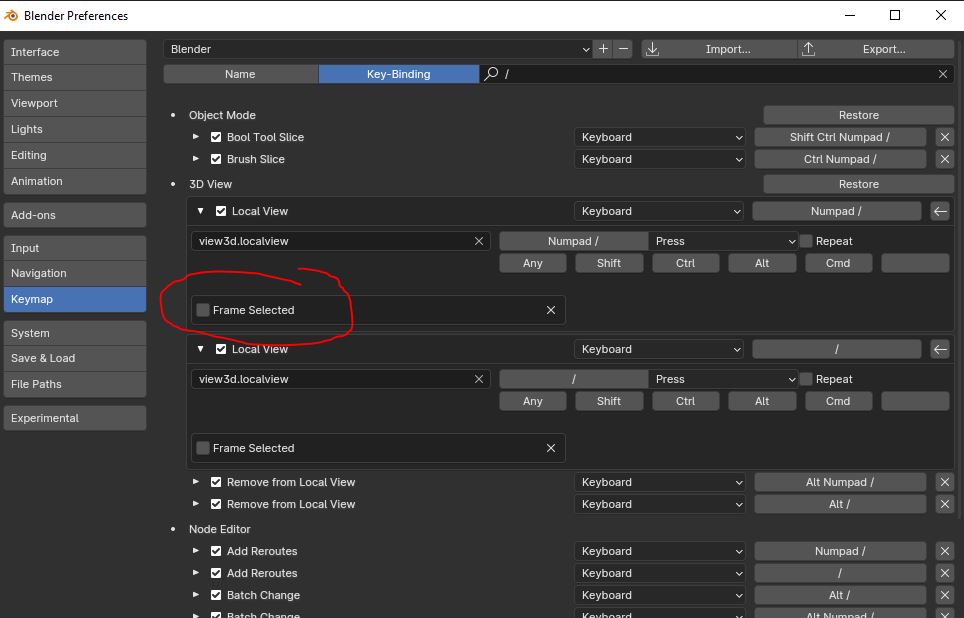The height and width of the screenshot is (618, 964).
Task: Clear the circled Frame Selected property
Action: coord(550,310)
